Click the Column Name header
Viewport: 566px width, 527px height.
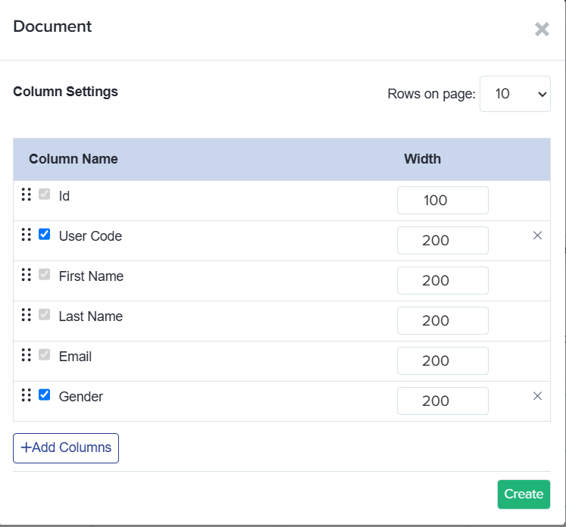coord(73,159)
